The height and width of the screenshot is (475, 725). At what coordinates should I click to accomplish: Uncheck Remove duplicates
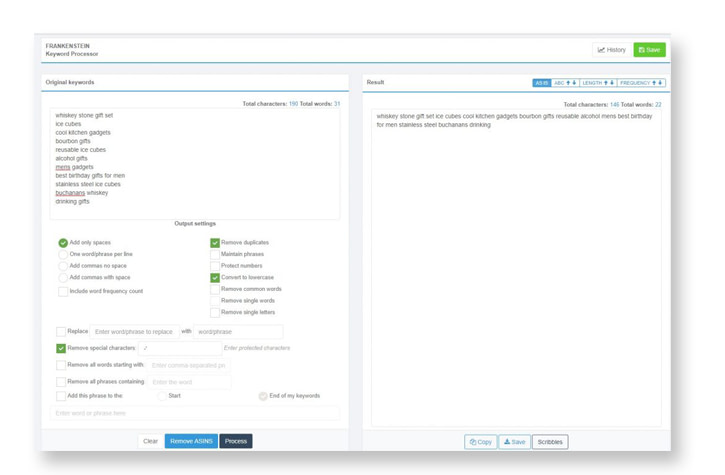pyautogui.click(x=215, y=243)
